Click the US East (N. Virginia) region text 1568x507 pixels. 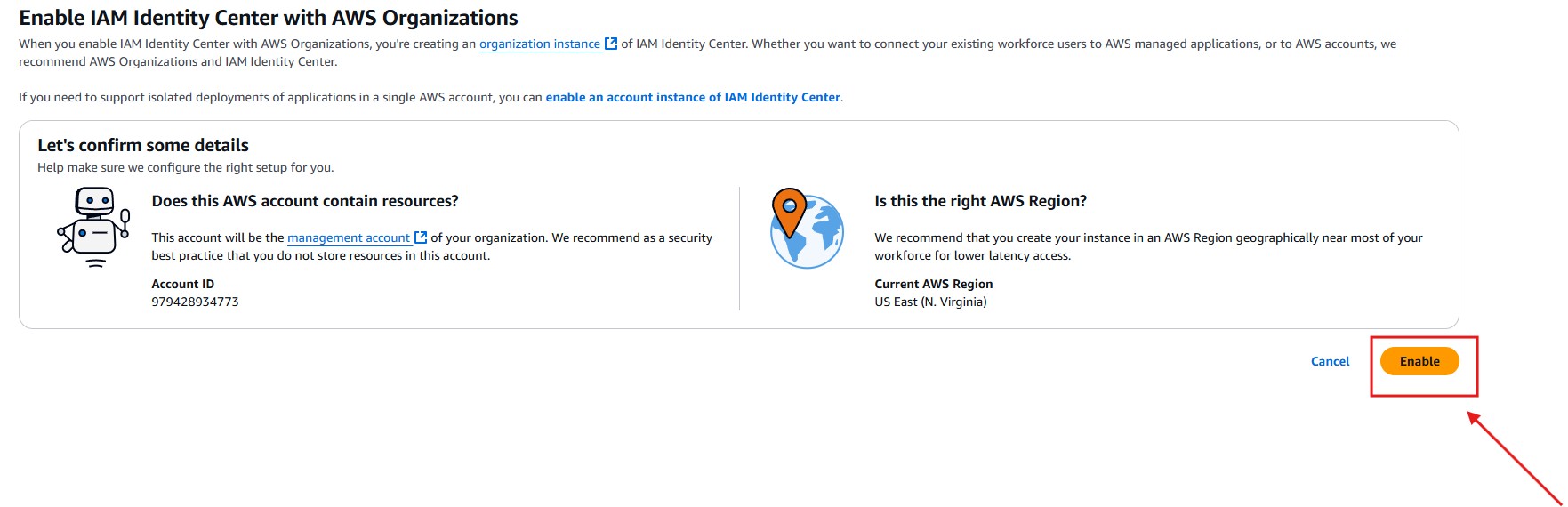(x=930, y=302)
